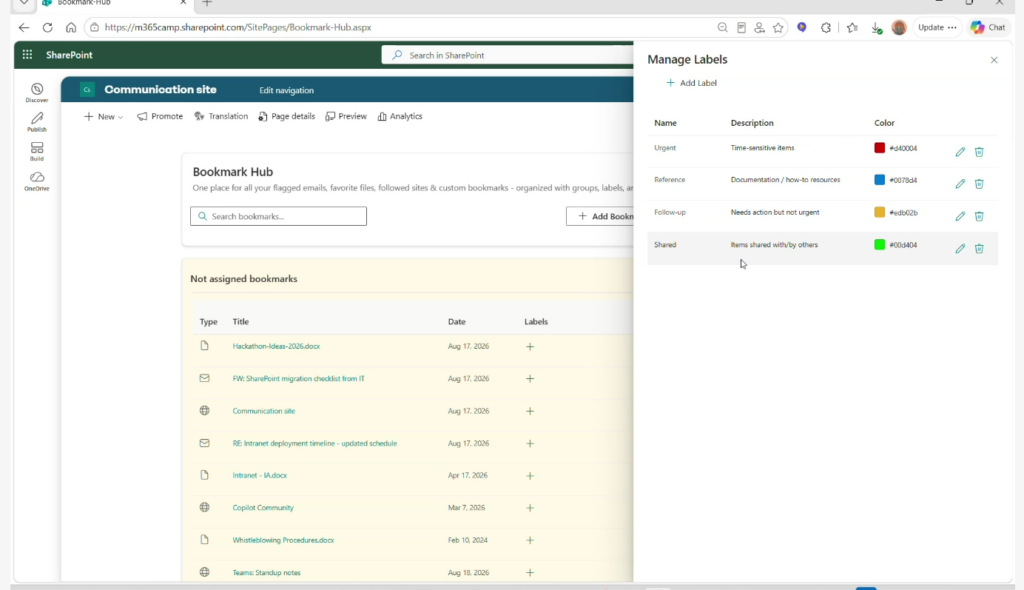Sort by the Date column header

coord(456,321)
